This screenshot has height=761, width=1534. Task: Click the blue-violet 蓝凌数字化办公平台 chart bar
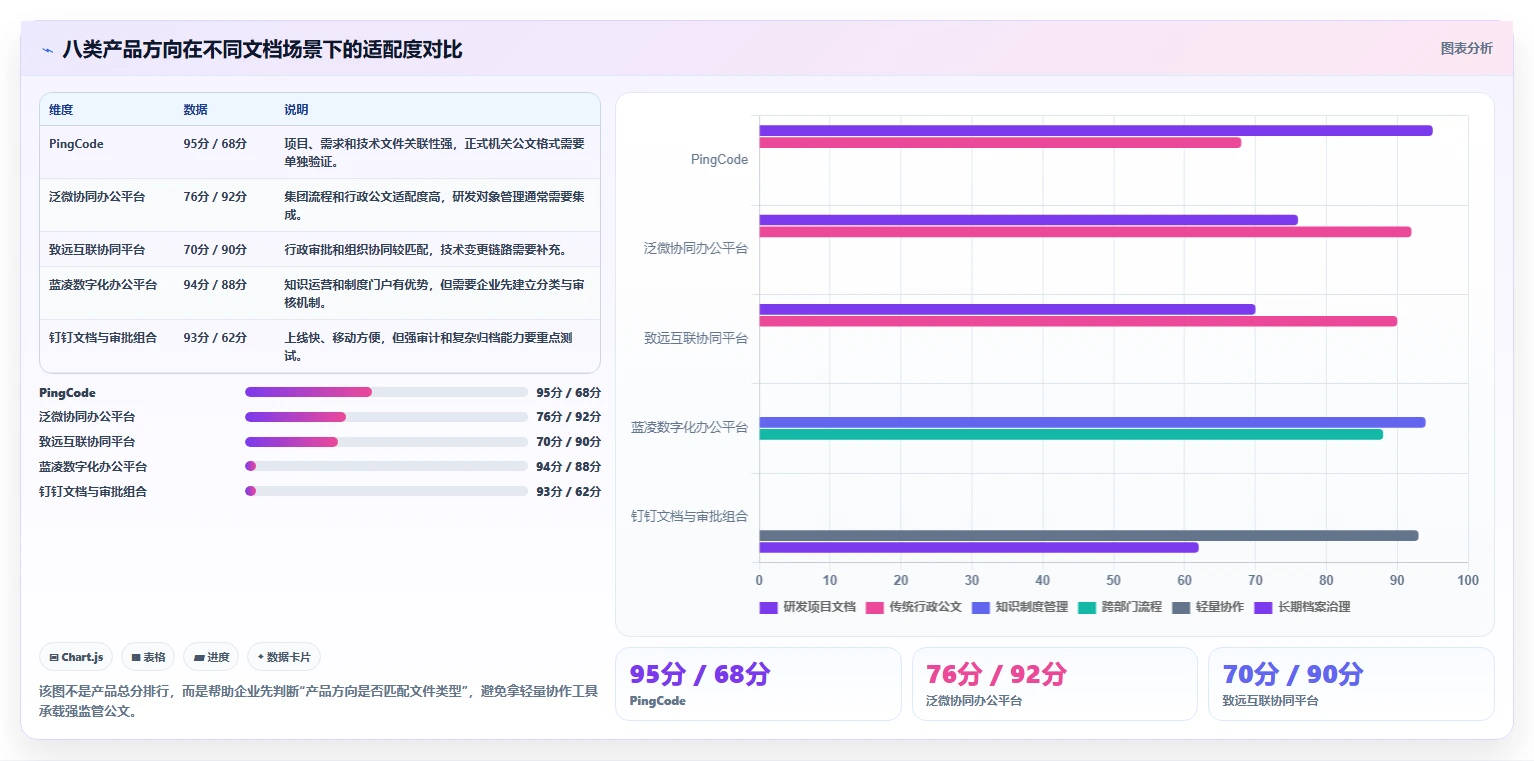tap(1092, 422)
